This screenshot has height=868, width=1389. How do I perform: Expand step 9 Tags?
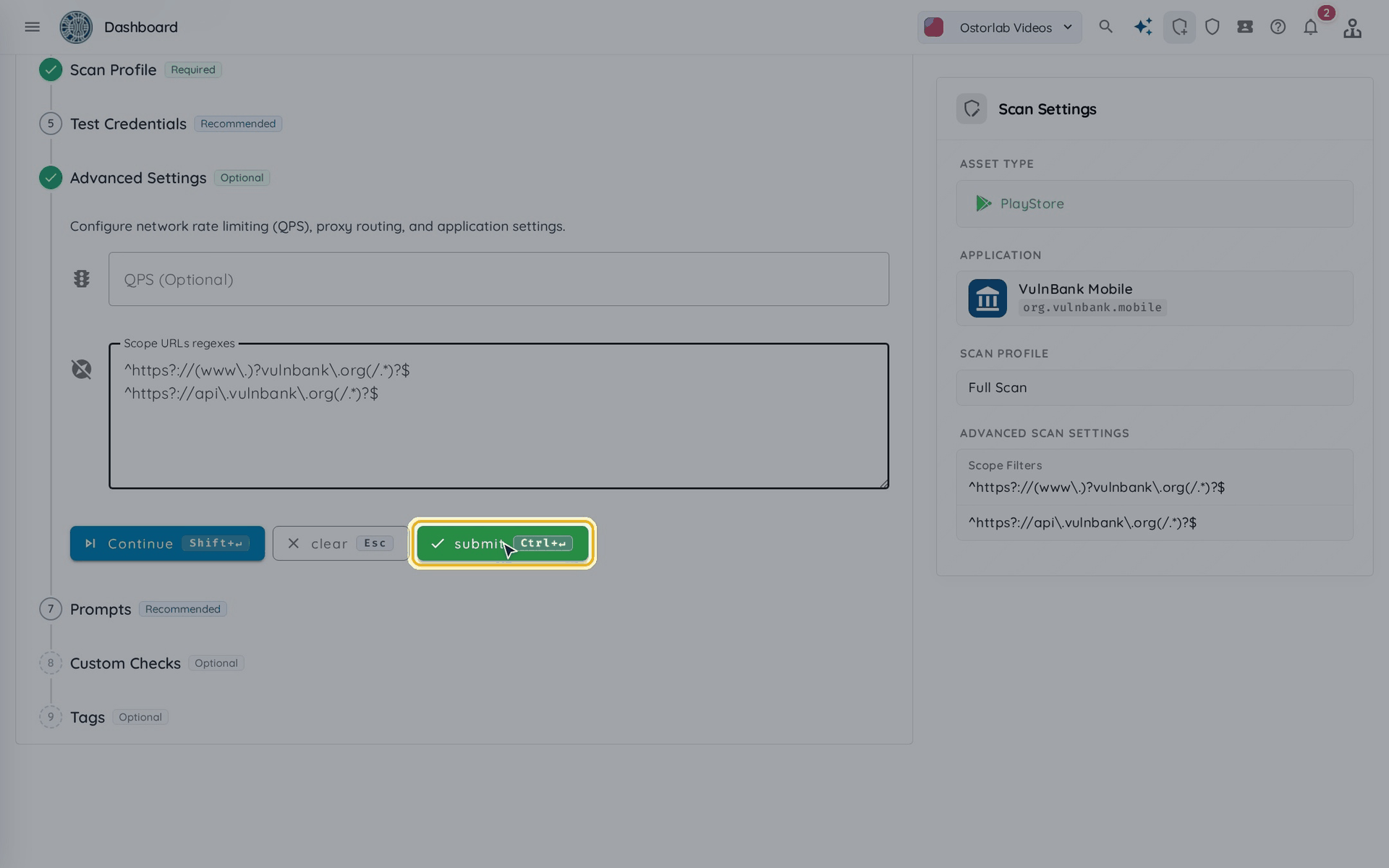coord(88,718)
